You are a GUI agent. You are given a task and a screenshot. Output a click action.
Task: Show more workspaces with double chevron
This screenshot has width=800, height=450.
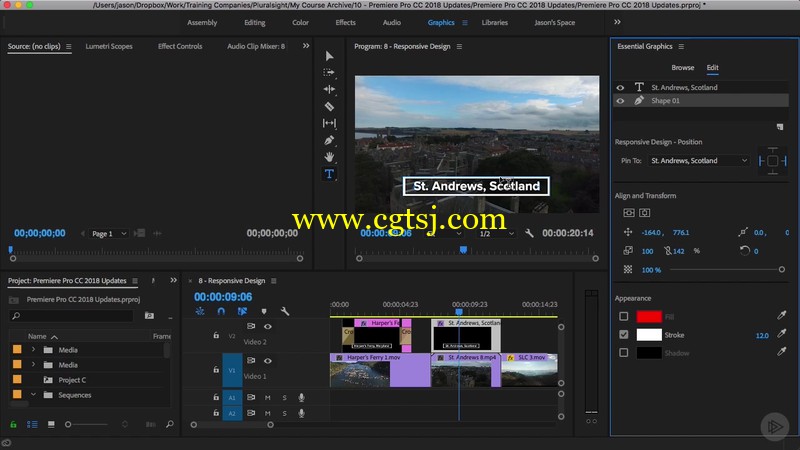(x=617, y=22)
